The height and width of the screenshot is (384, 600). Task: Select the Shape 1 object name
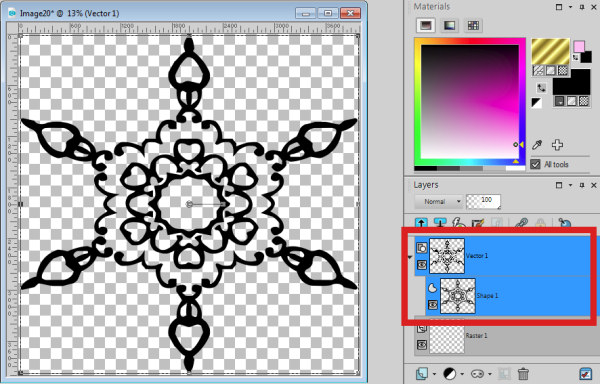click(487, 296)
